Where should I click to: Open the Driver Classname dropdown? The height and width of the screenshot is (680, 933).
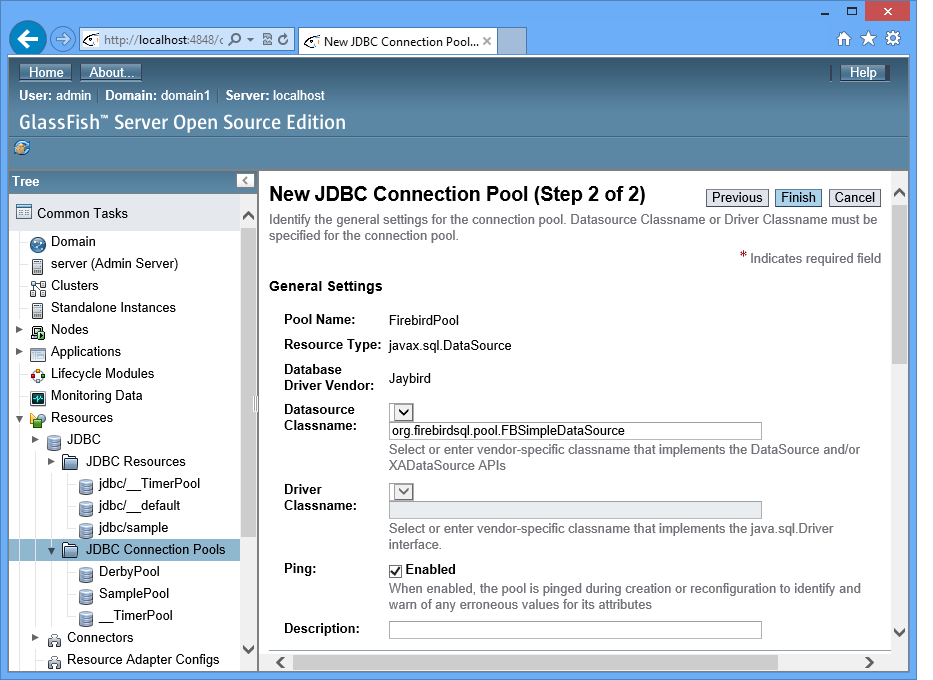(x=401, y=491)
